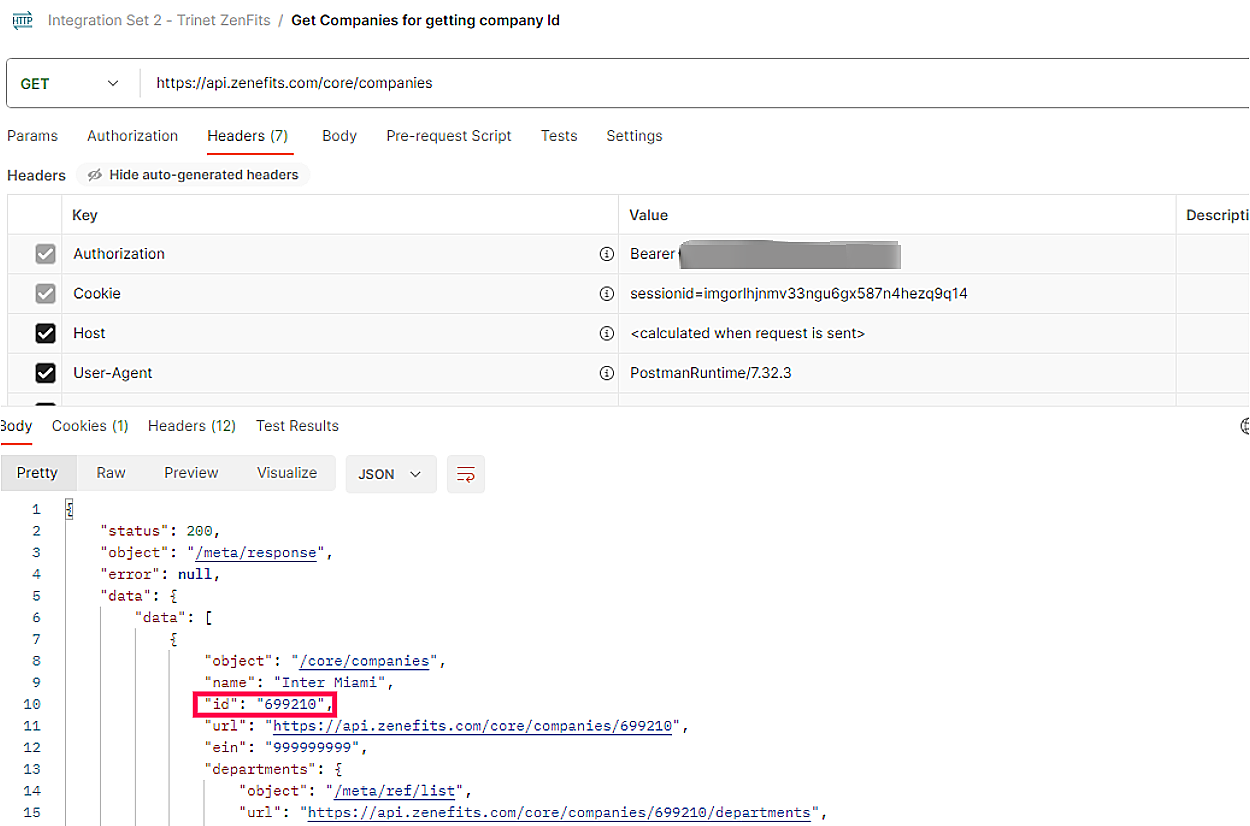This screenshot has width=1250, height=826.
Task: Click the HTTP request icon in breadcrumb
Action: [22, 20]
